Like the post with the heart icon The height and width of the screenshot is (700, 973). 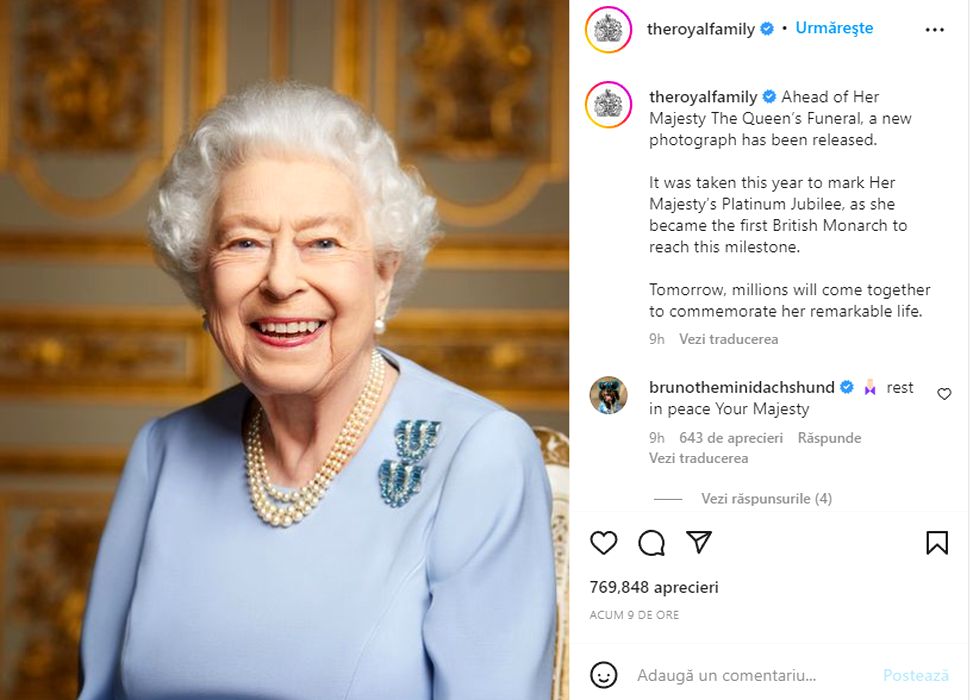click(604, 543)
